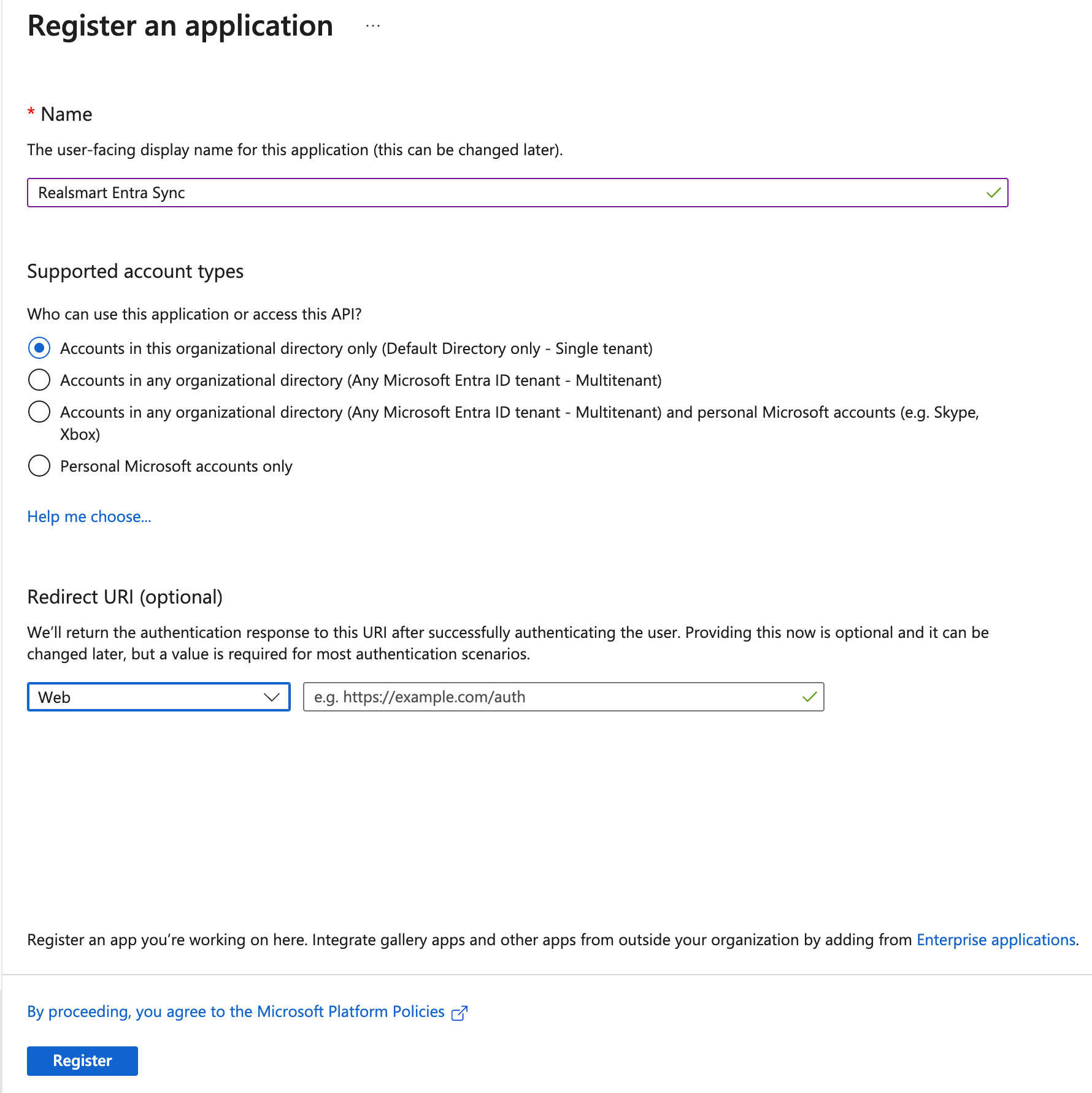Open the Enterprise applications link
The image size is (1092, 1093).
coord(996,940)
